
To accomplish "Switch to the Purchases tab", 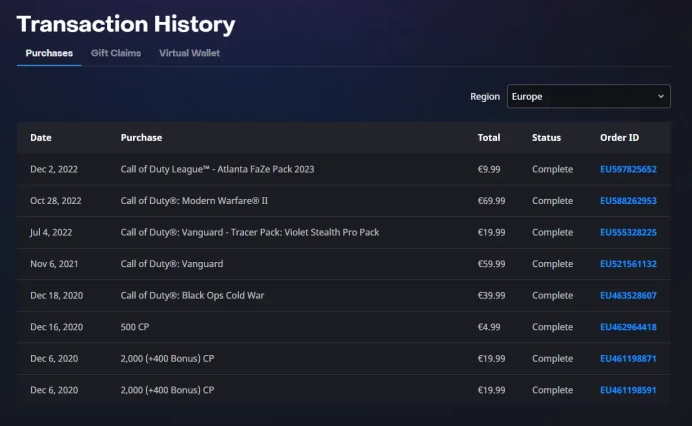I will (49, 53).
